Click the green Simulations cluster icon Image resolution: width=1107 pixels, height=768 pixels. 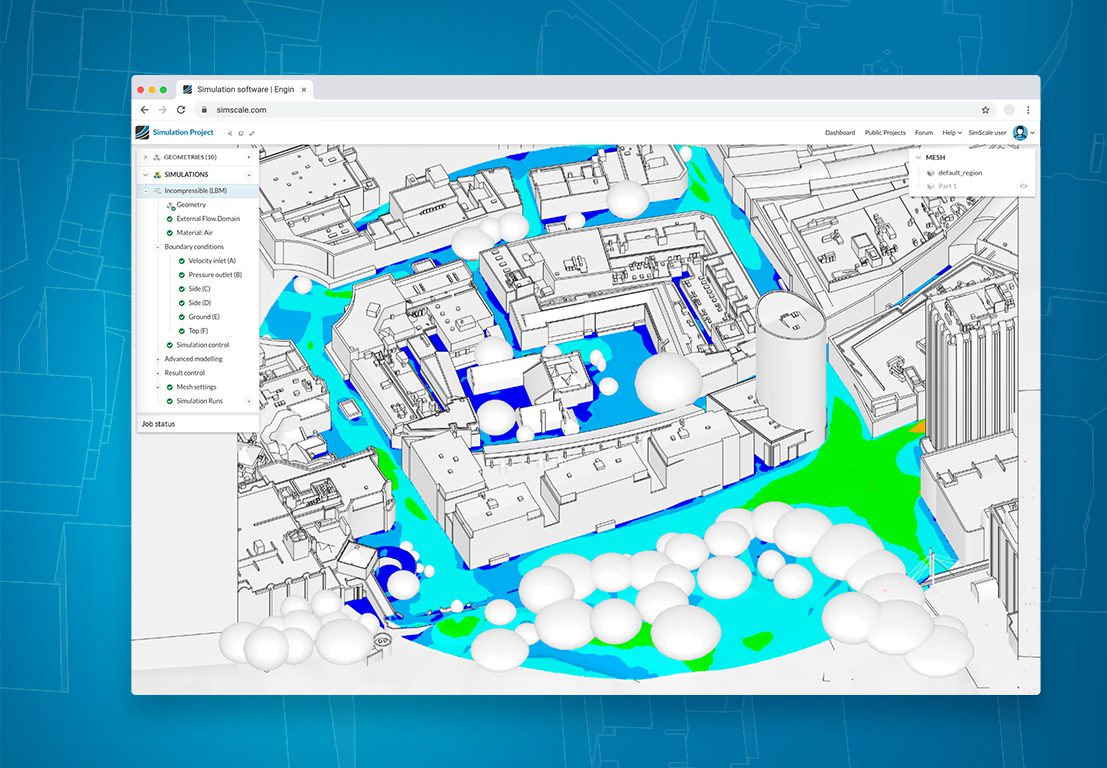157,174
